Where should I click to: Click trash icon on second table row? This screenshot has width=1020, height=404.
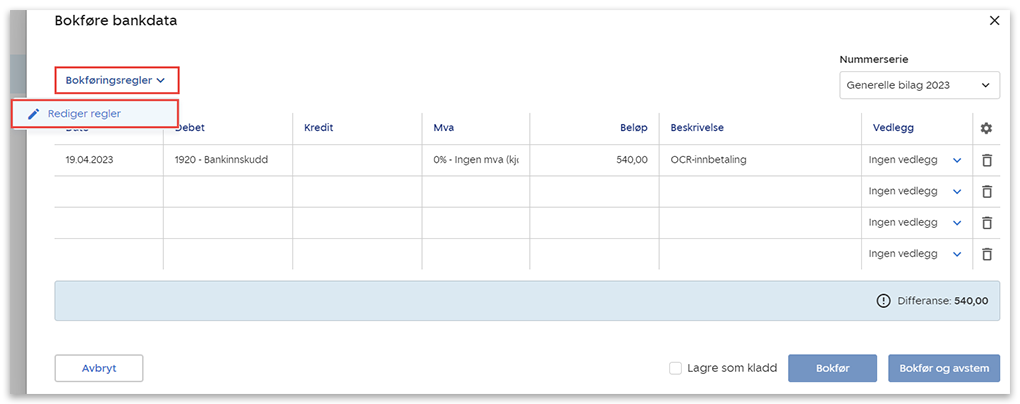986,191
